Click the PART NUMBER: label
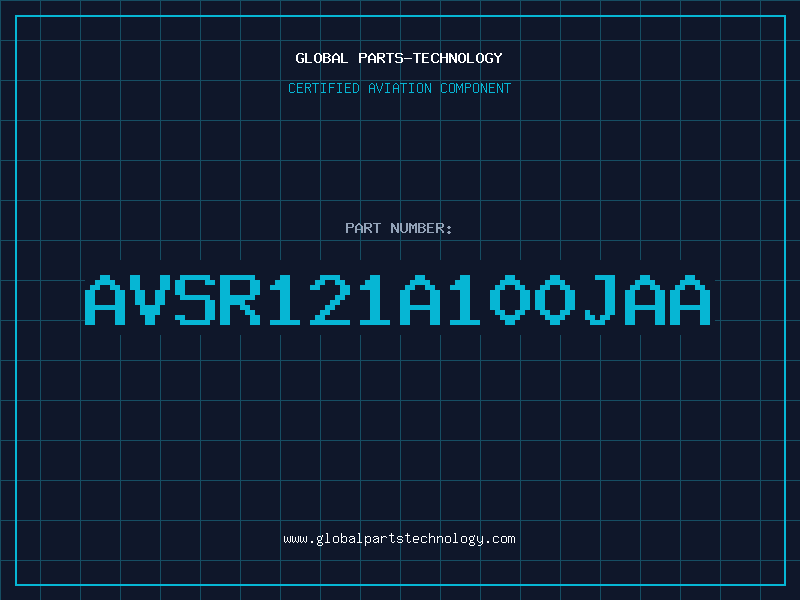Viewport: 800px width, 600px height. point(398,228)
